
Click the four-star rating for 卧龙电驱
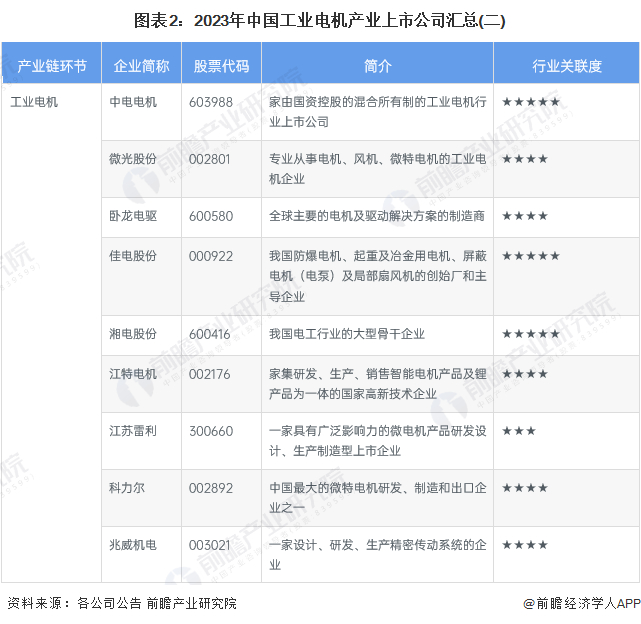coord(524,215)
